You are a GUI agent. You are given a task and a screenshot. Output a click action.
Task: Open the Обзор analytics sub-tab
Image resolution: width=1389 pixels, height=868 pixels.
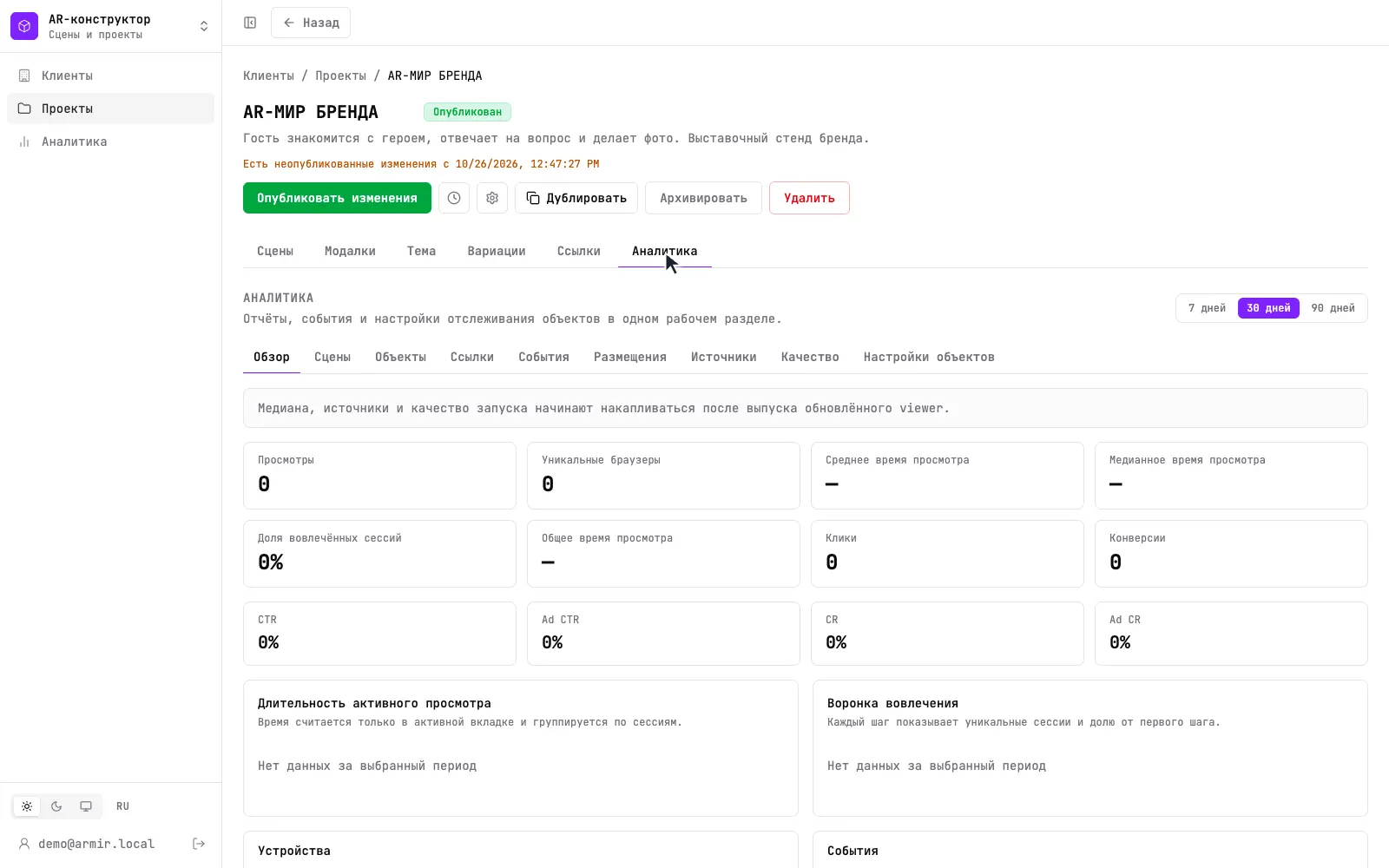click(x=272, y=357)
